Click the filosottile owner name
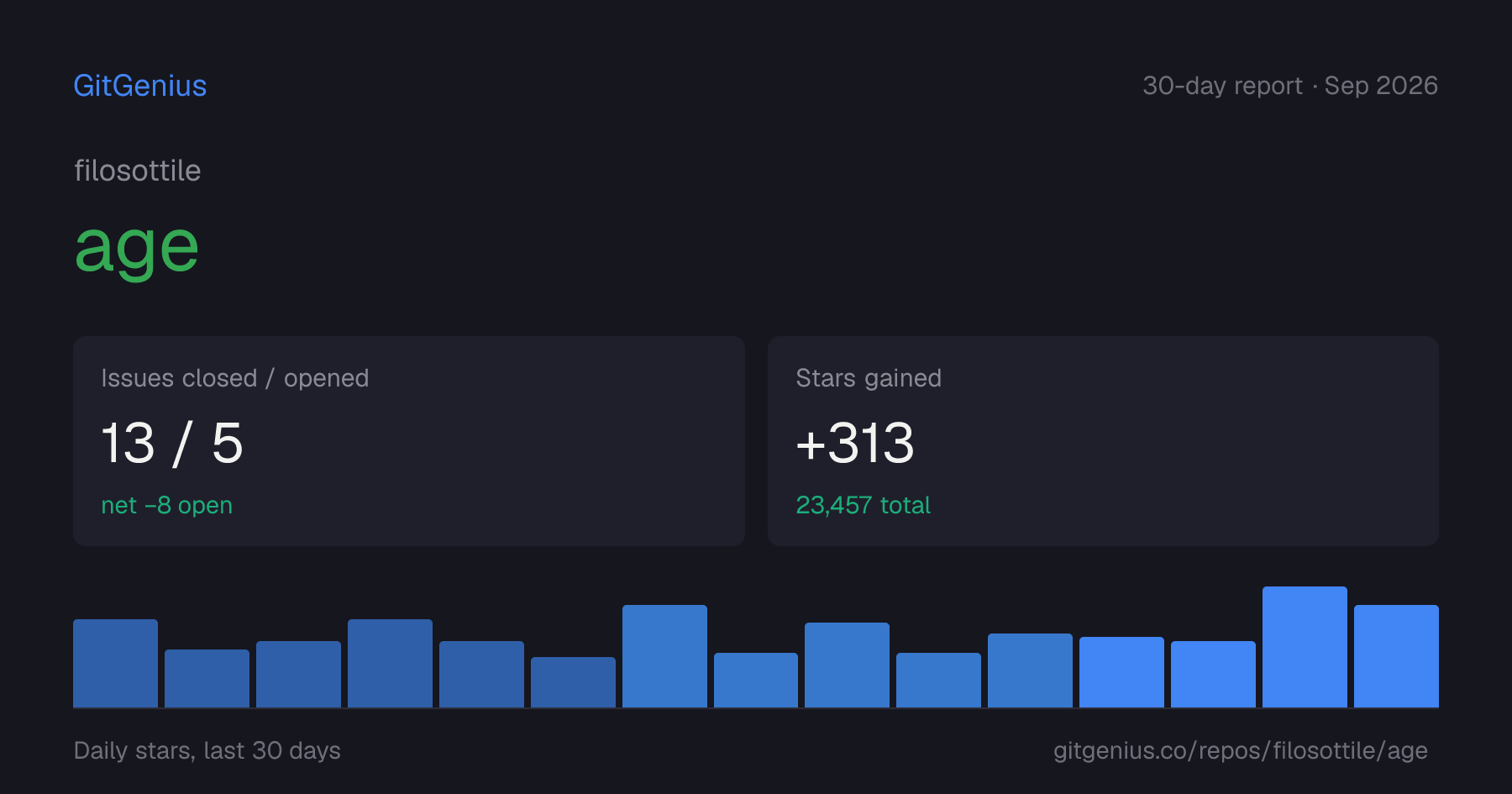Image resolution: width=1512 pixels, height=794 pixels. (138, 171)
